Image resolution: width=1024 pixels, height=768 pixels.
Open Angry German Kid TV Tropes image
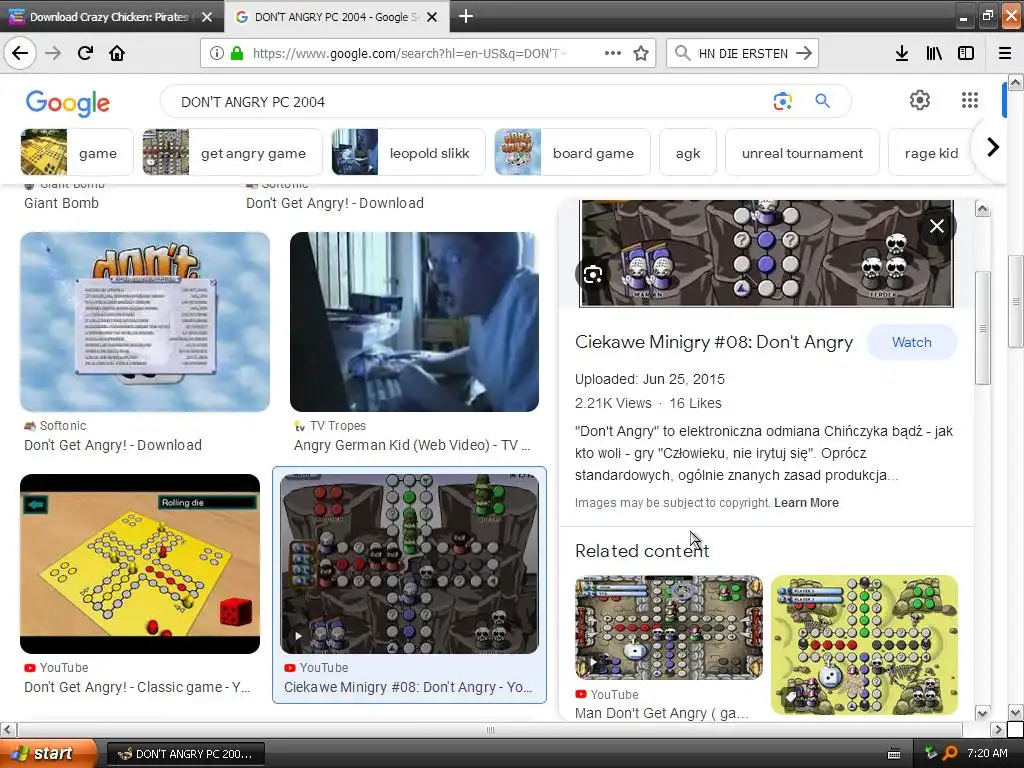414,322
